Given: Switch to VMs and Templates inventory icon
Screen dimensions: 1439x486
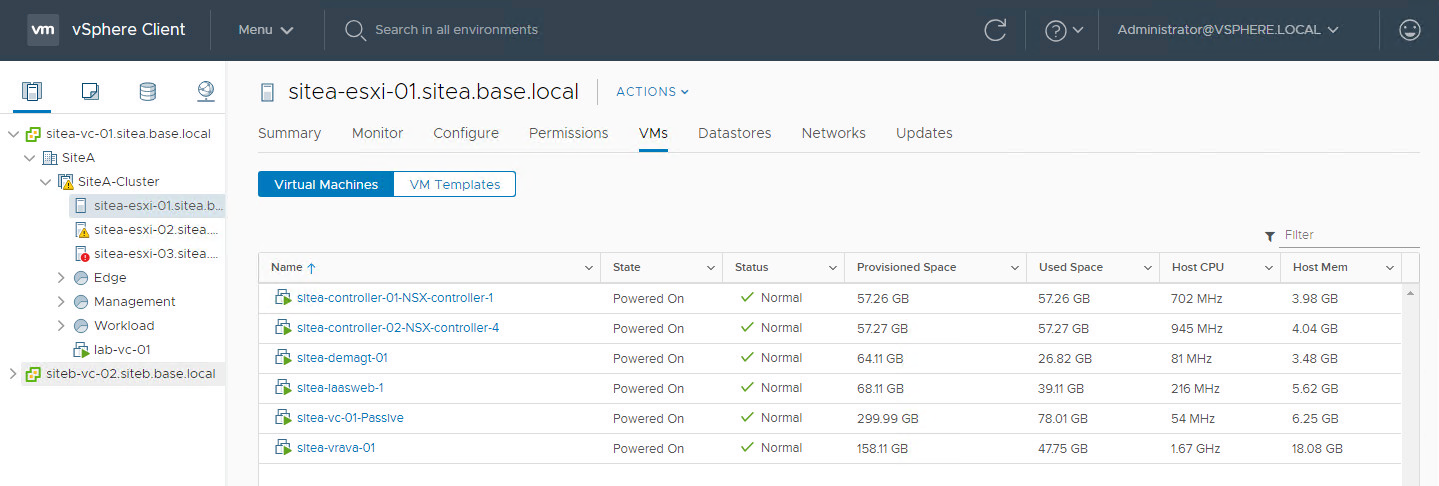Looking at the screenshot, I should (90, 92).
